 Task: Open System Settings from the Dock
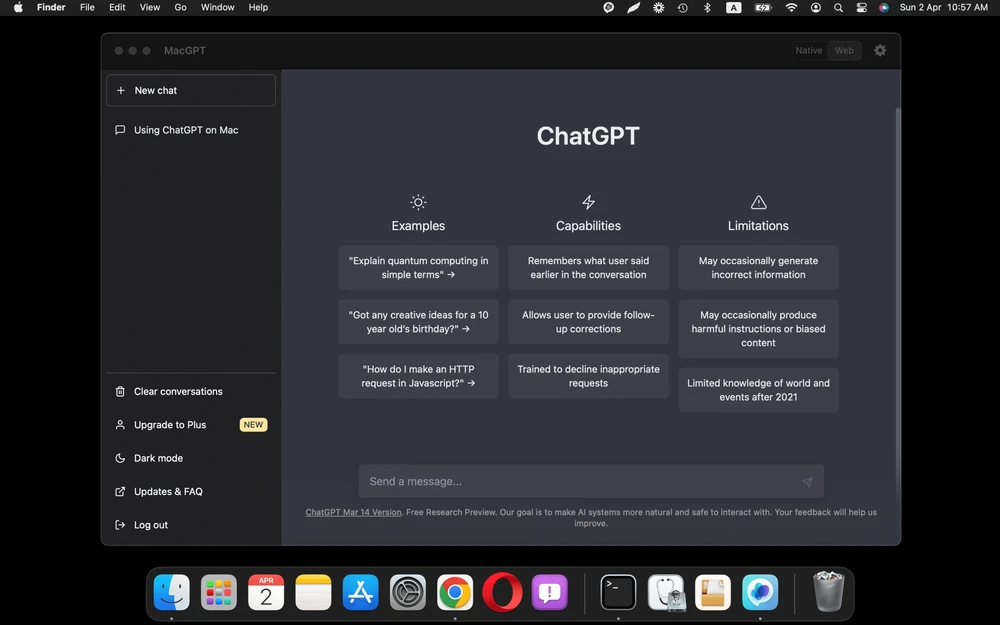pyautogui.click(x=408, y=592)
